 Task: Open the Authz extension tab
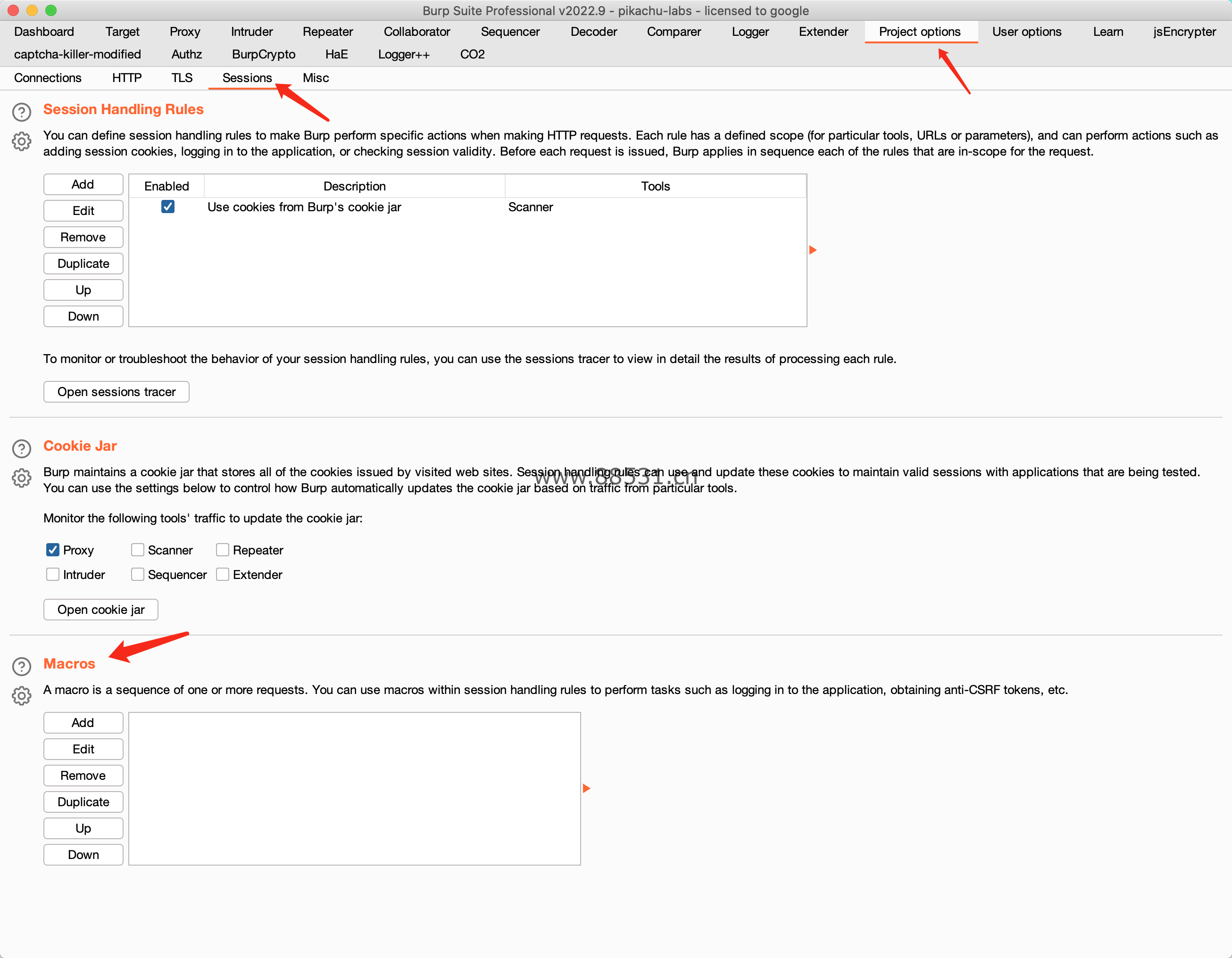187,54
